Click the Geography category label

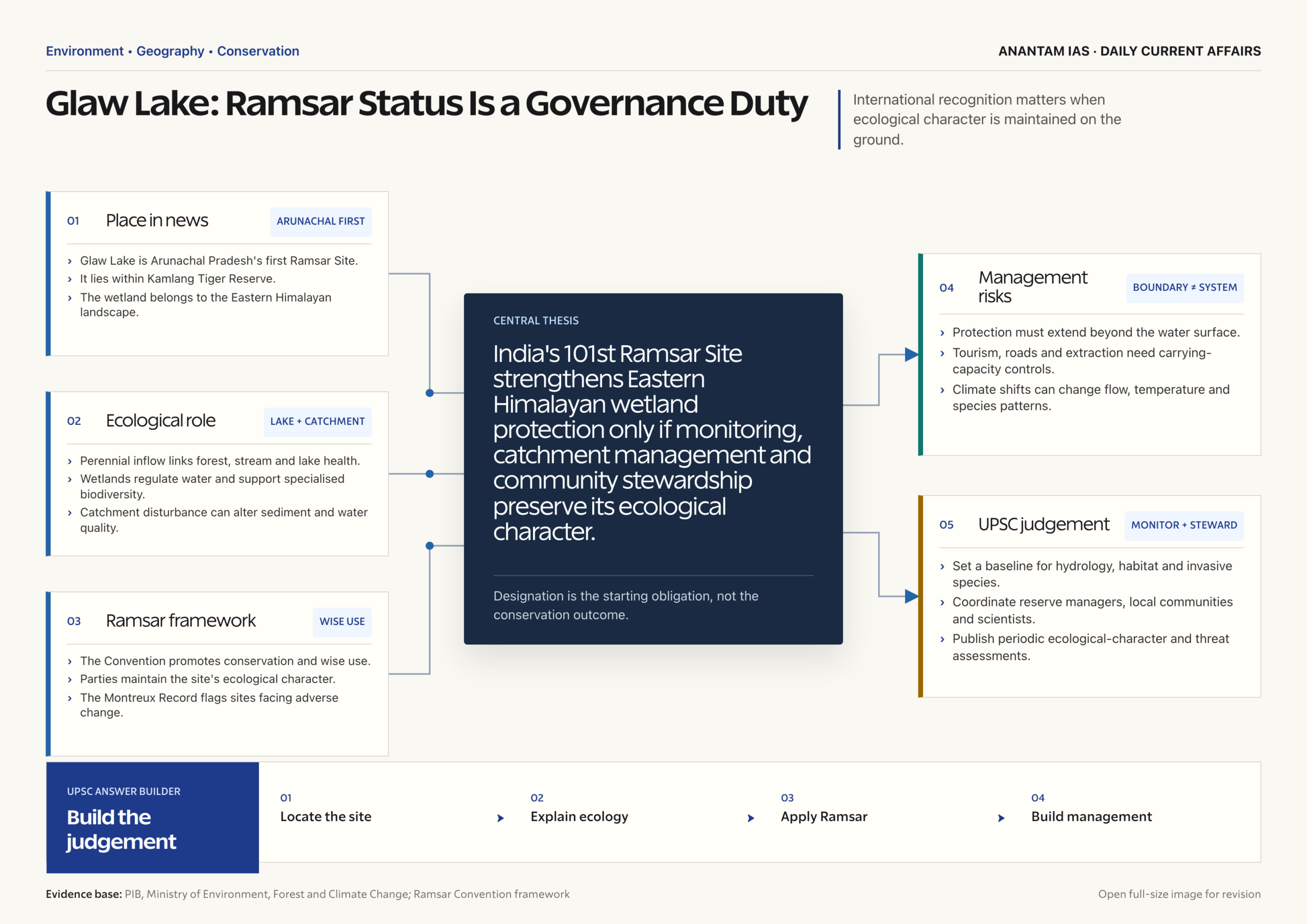pyautogui.click(x=170, y=51)
